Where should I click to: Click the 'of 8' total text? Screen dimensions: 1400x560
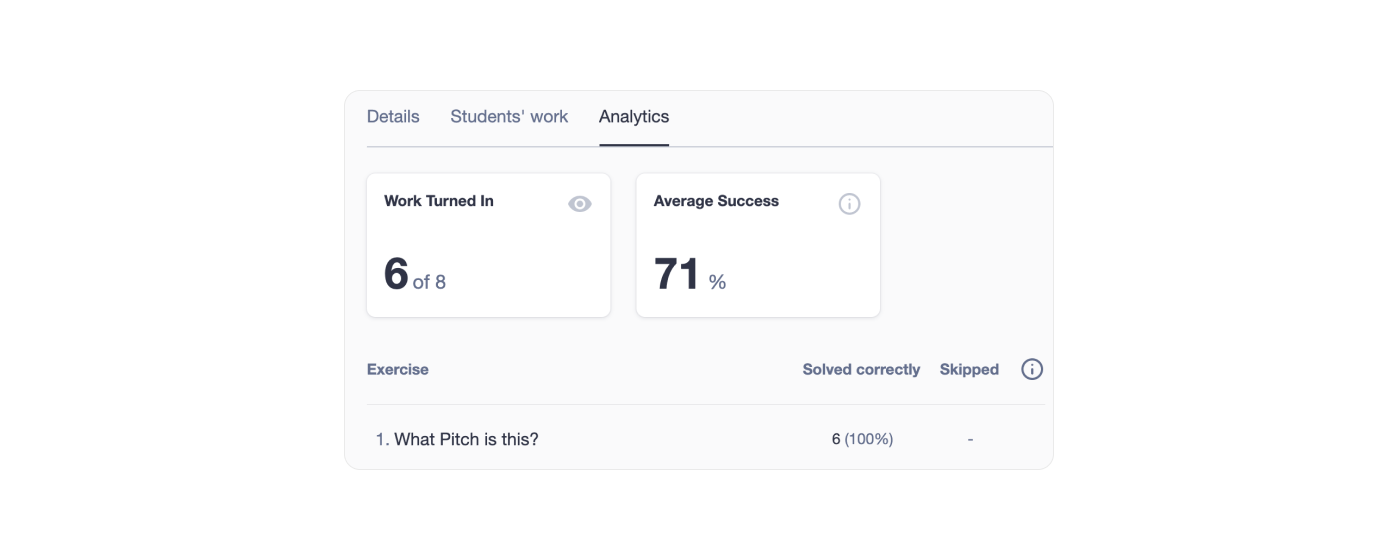click(x=429, y=283)
